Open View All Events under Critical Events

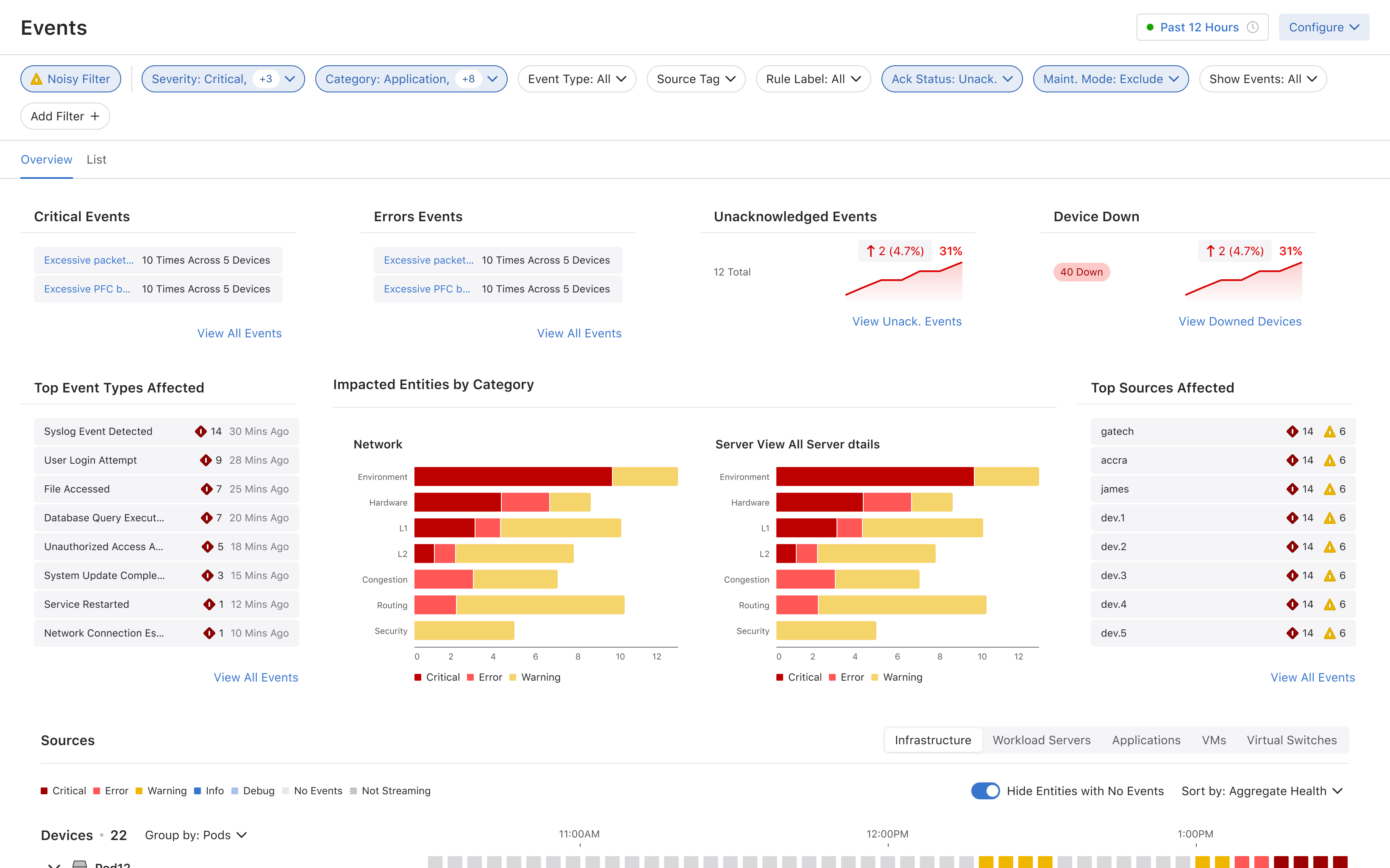tap(239, 334)
